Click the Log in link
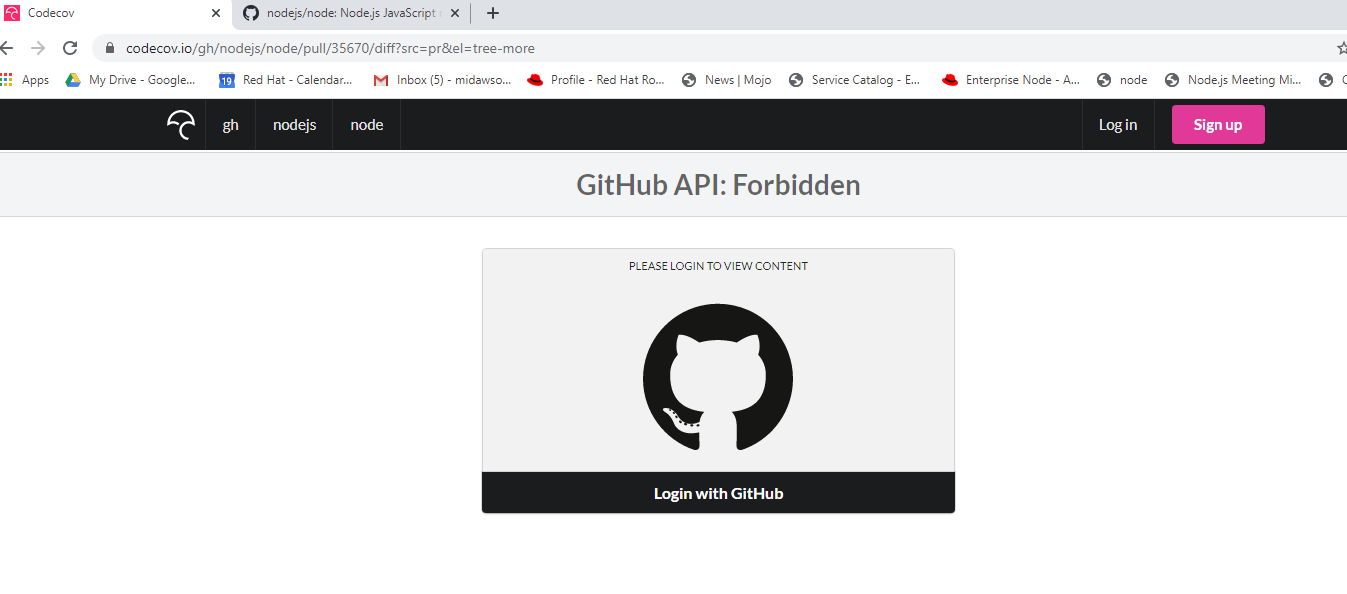The width and height of the screenshot is (1347, 594). click(1117, 125)
